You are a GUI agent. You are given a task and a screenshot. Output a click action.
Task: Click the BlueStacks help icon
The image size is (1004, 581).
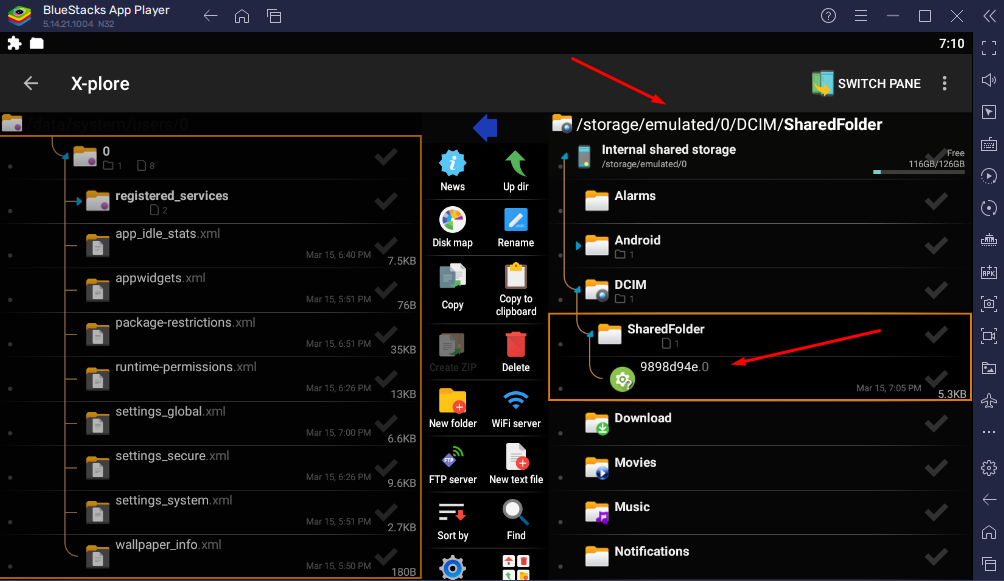[x=828, y=16]
